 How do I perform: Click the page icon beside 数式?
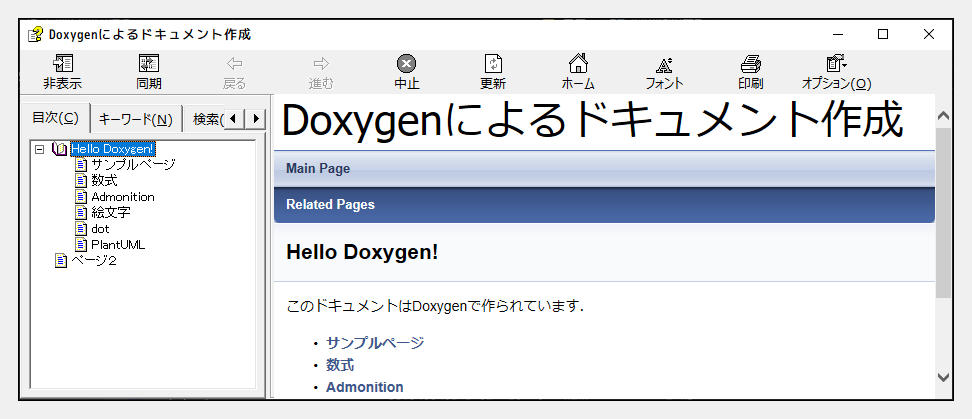[81, 181]
